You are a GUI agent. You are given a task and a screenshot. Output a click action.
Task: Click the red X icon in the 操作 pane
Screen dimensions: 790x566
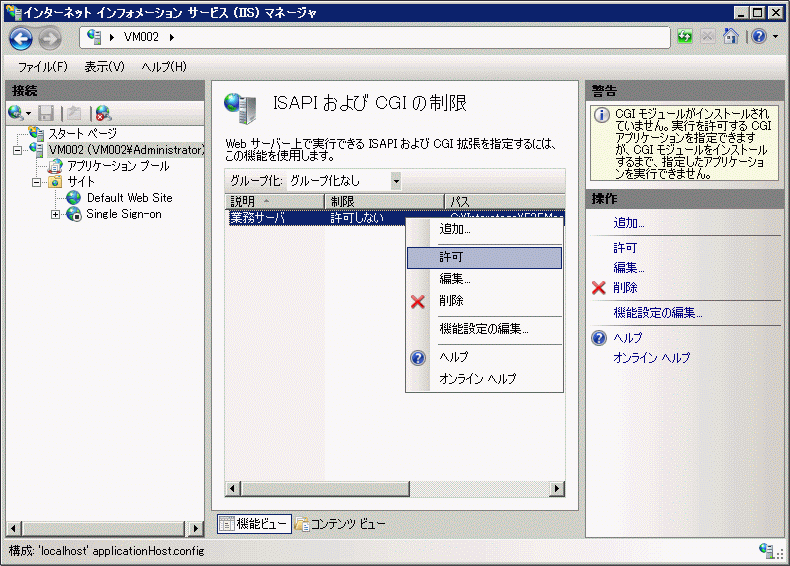(x=599, y=288)
